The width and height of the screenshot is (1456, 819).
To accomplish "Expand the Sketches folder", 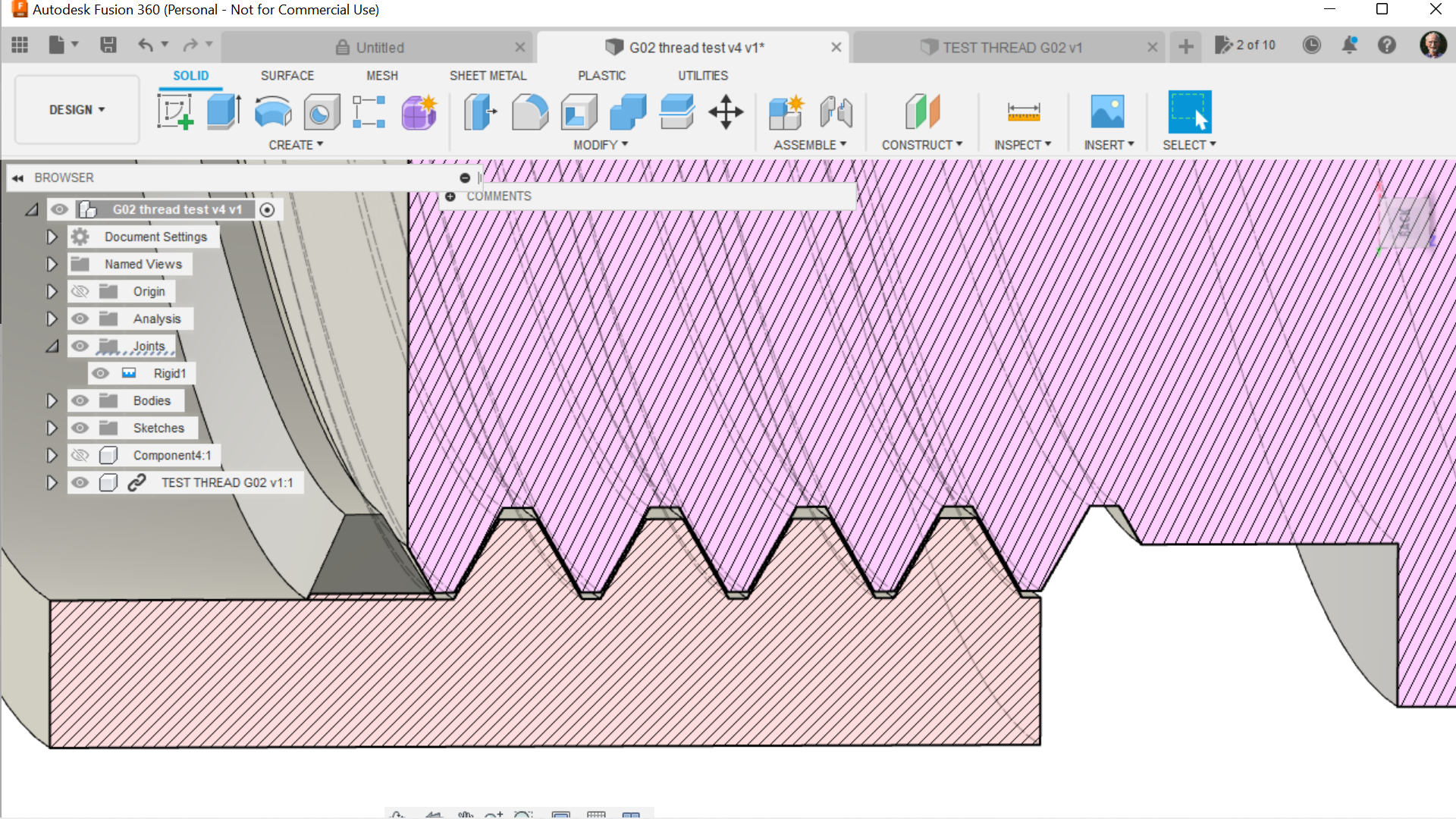I will (51, 428).
